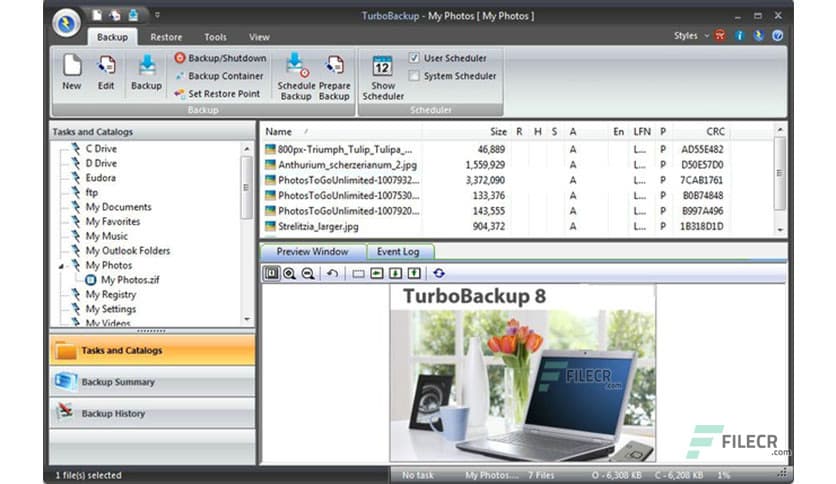Image resolution: width=836 pixels, height=484 pixels.
Task: Click the tasks tree scrollbar up arrow
Action: [x=247, y=149]
